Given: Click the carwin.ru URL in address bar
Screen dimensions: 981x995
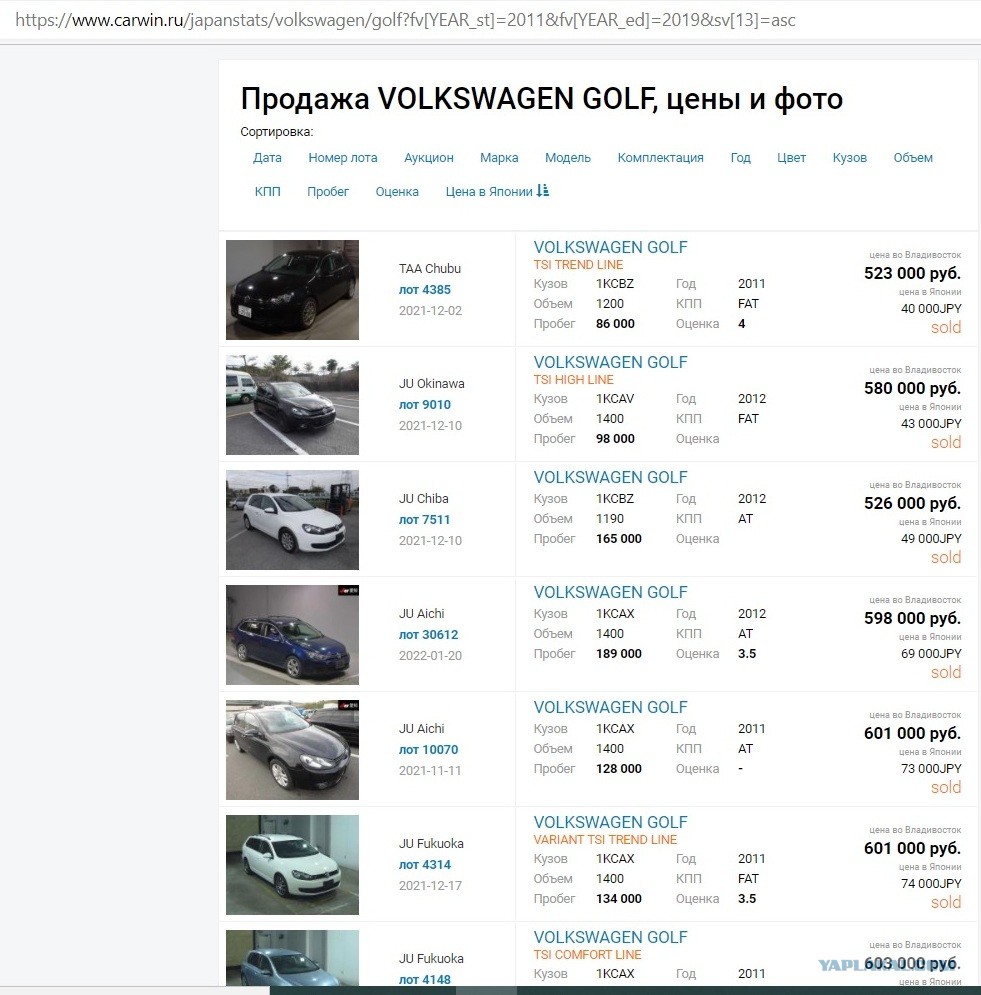Looking at the screenshot, I should [x=405, y=20].
